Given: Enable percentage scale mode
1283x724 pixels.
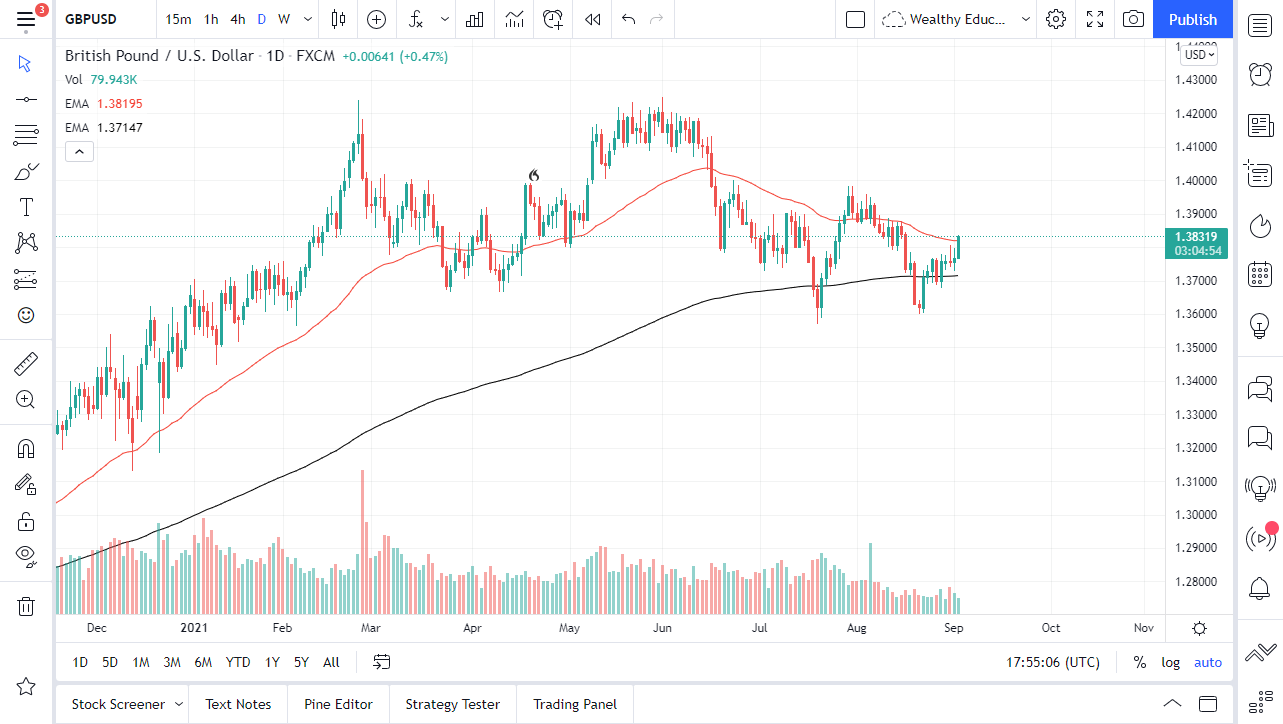Looking at the screenshot, I should point(1139,662).
